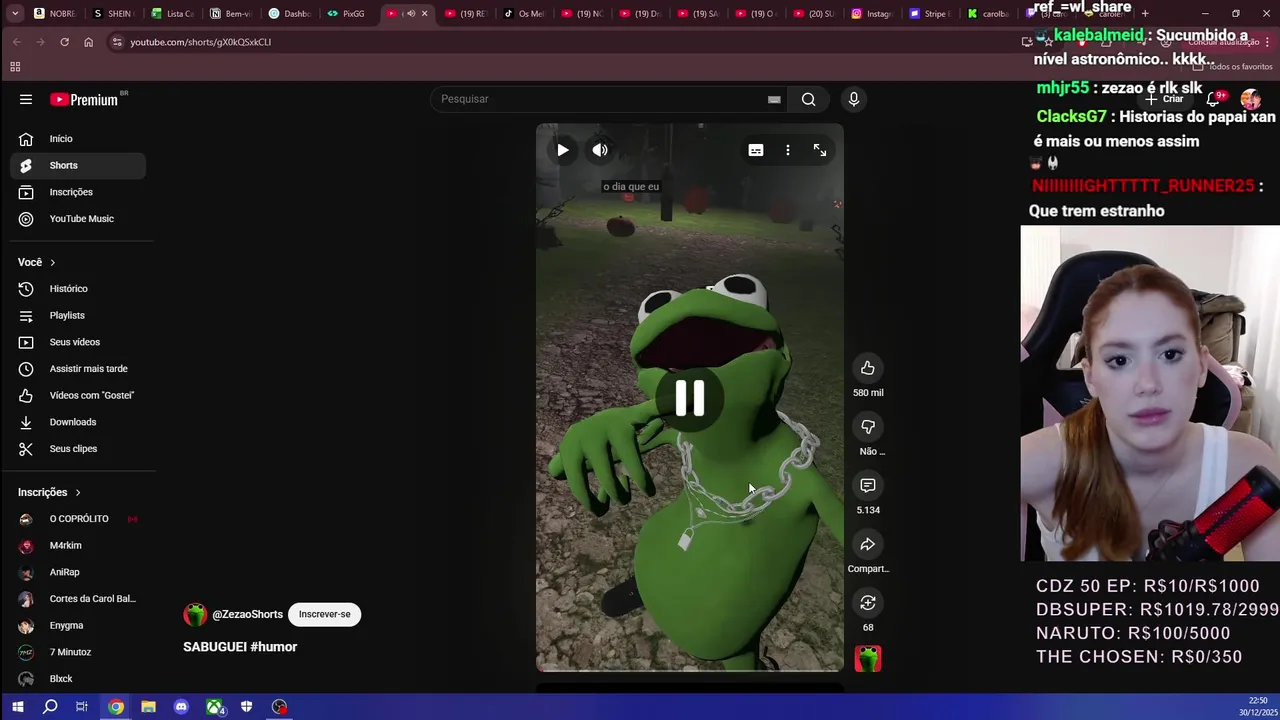Open the Windows Start menu
Image resolution: width=1280 pixels, height=720 pixels.
[17, 707]
